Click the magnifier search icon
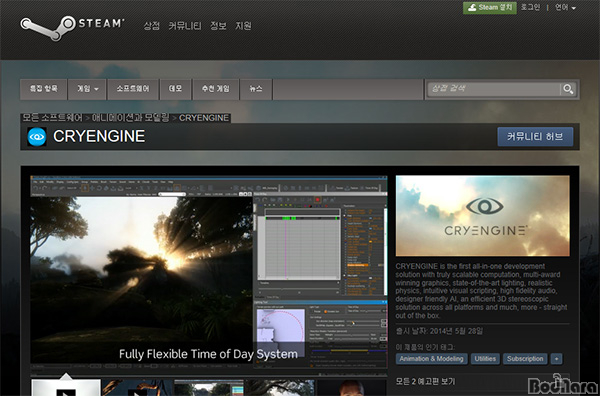 568,89
